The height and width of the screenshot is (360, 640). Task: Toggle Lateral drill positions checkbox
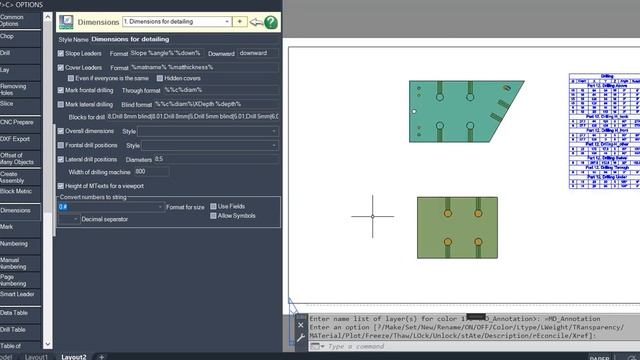tap(61, 160)
